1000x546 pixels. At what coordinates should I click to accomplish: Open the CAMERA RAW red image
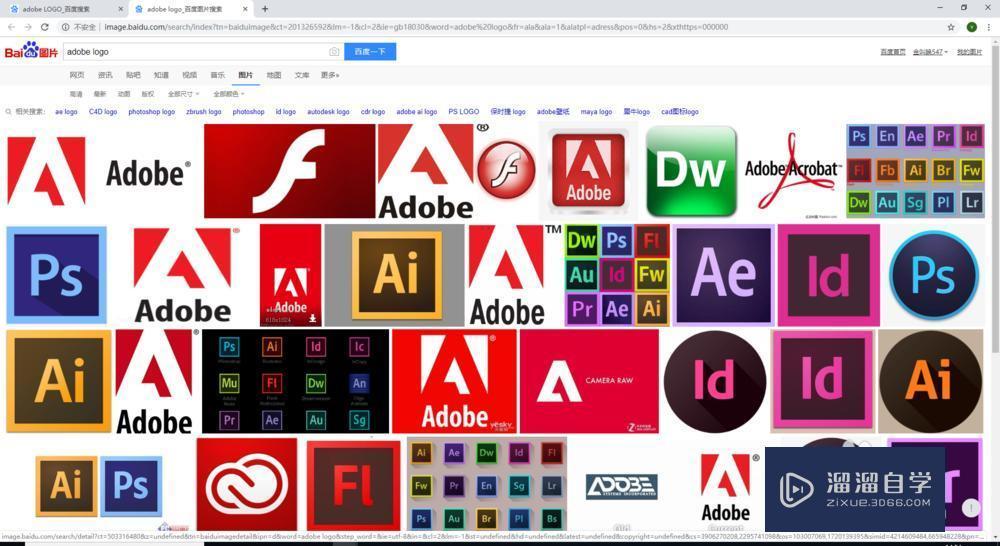tap(589, 381)
